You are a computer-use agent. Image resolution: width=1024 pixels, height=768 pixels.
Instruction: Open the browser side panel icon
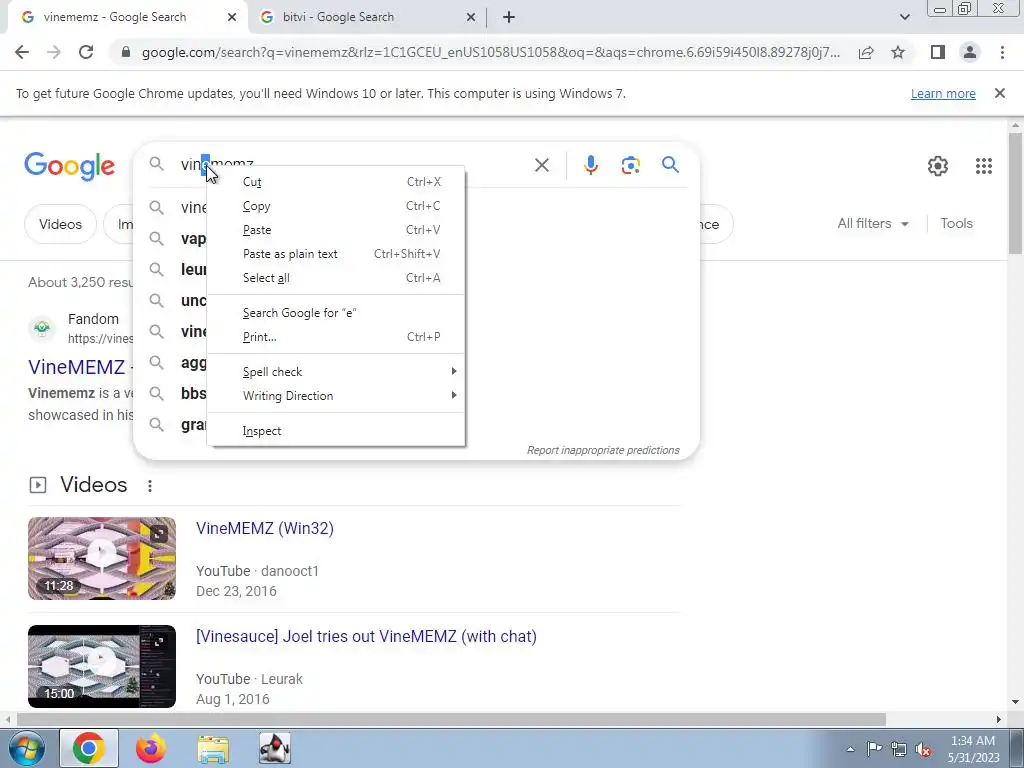(x=938, y=52)
